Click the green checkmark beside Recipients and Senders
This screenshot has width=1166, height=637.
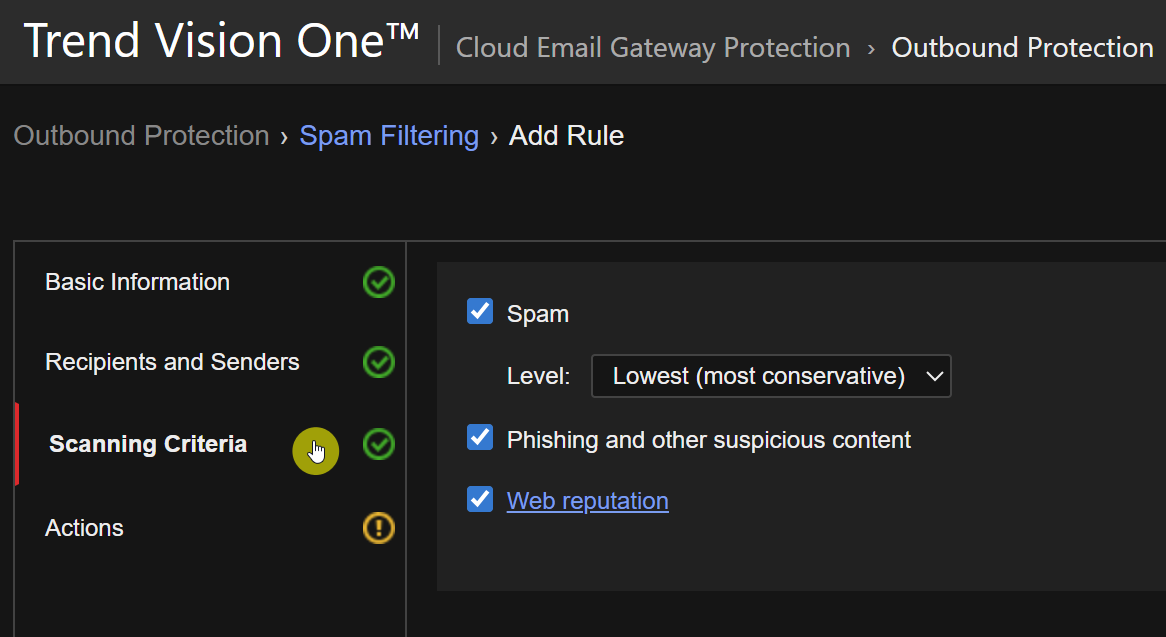click(378, 362)
